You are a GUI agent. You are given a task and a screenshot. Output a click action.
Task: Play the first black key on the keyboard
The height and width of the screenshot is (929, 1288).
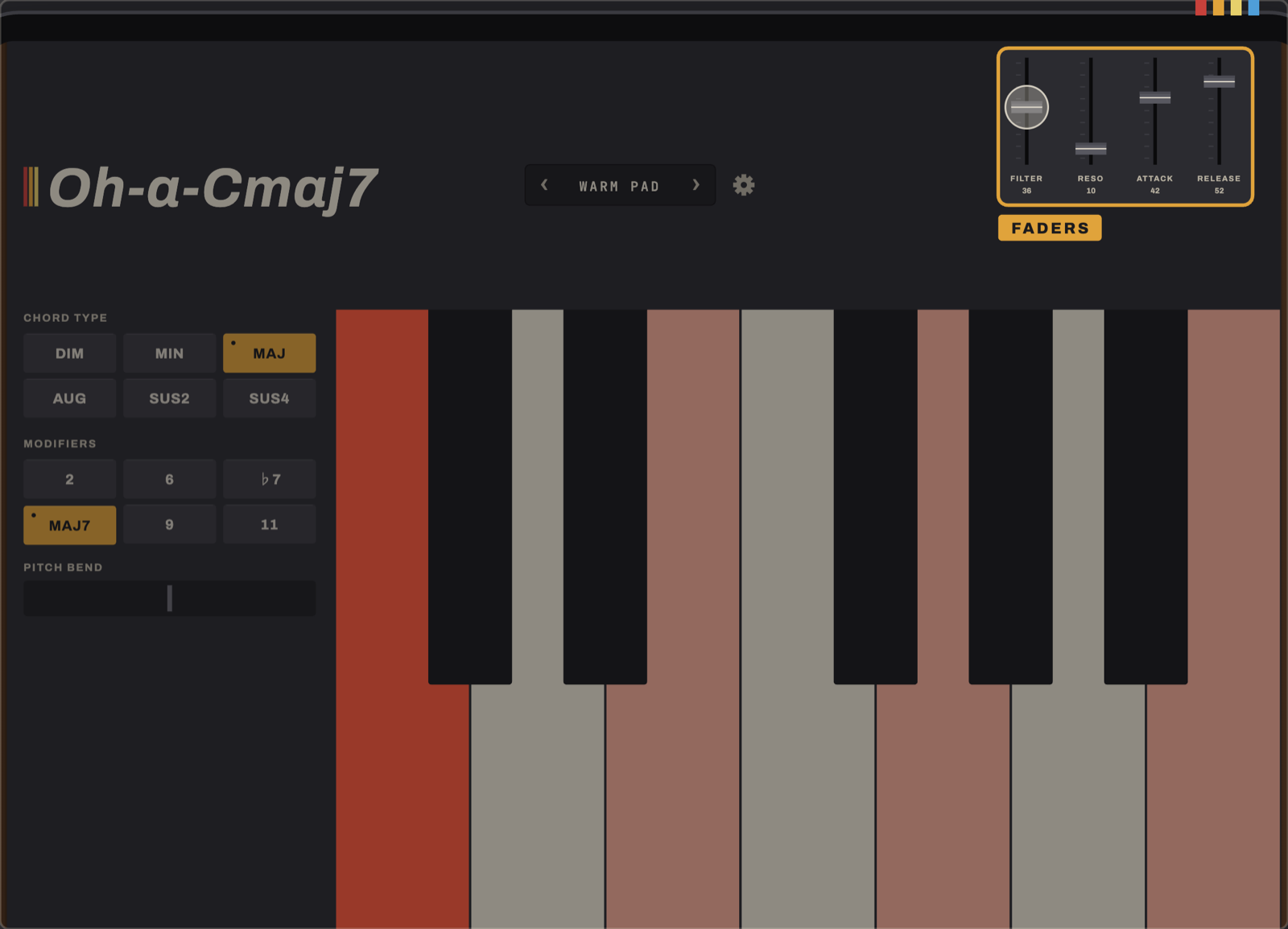469,497
